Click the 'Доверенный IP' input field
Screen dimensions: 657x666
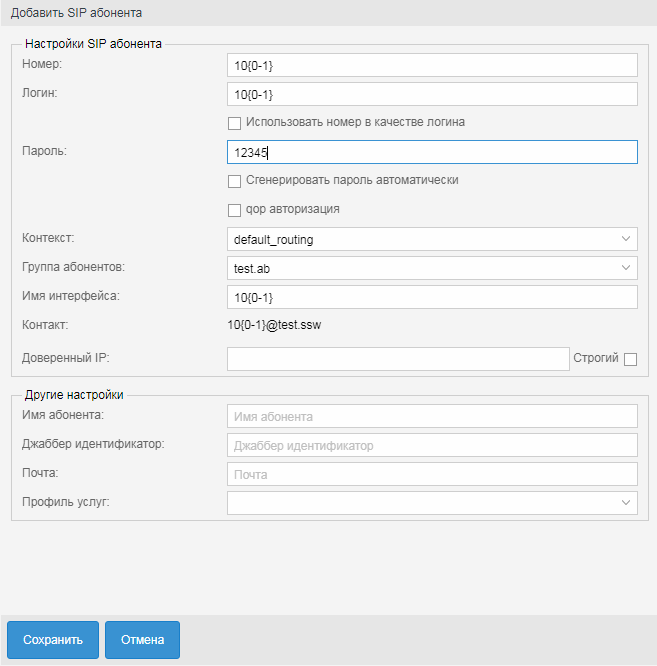[397, 359]
